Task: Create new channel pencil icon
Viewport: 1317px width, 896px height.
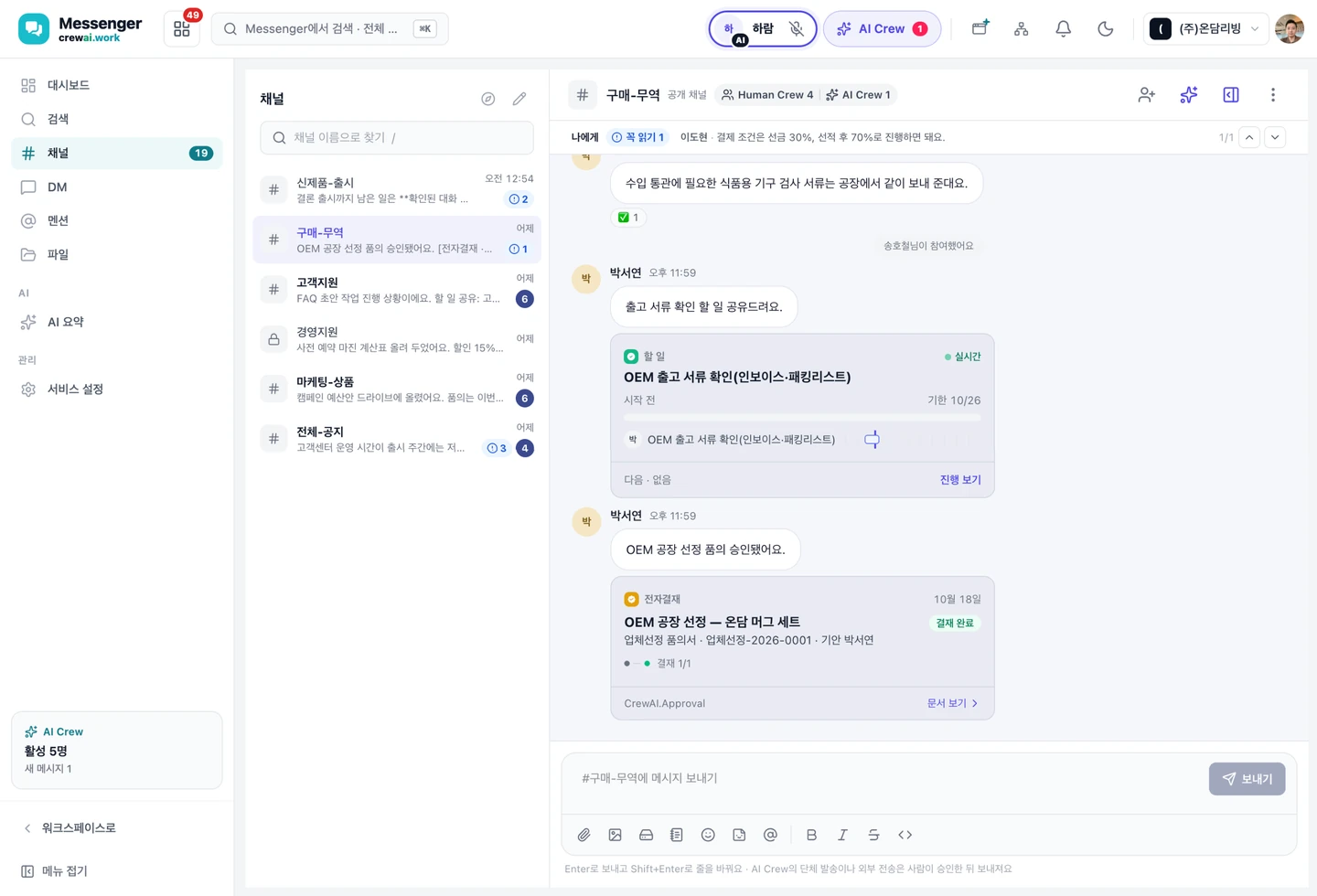Action: pos(519,99)
